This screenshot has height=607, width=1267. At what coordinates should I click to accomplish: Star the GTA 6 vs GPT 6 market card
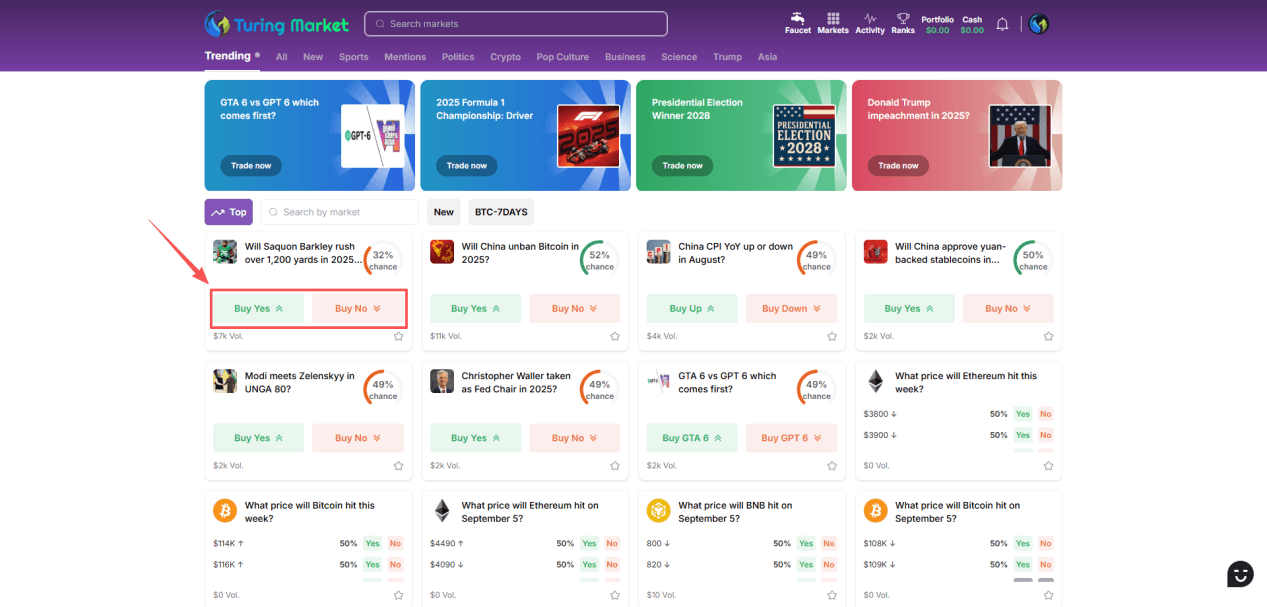pos(832,465)
